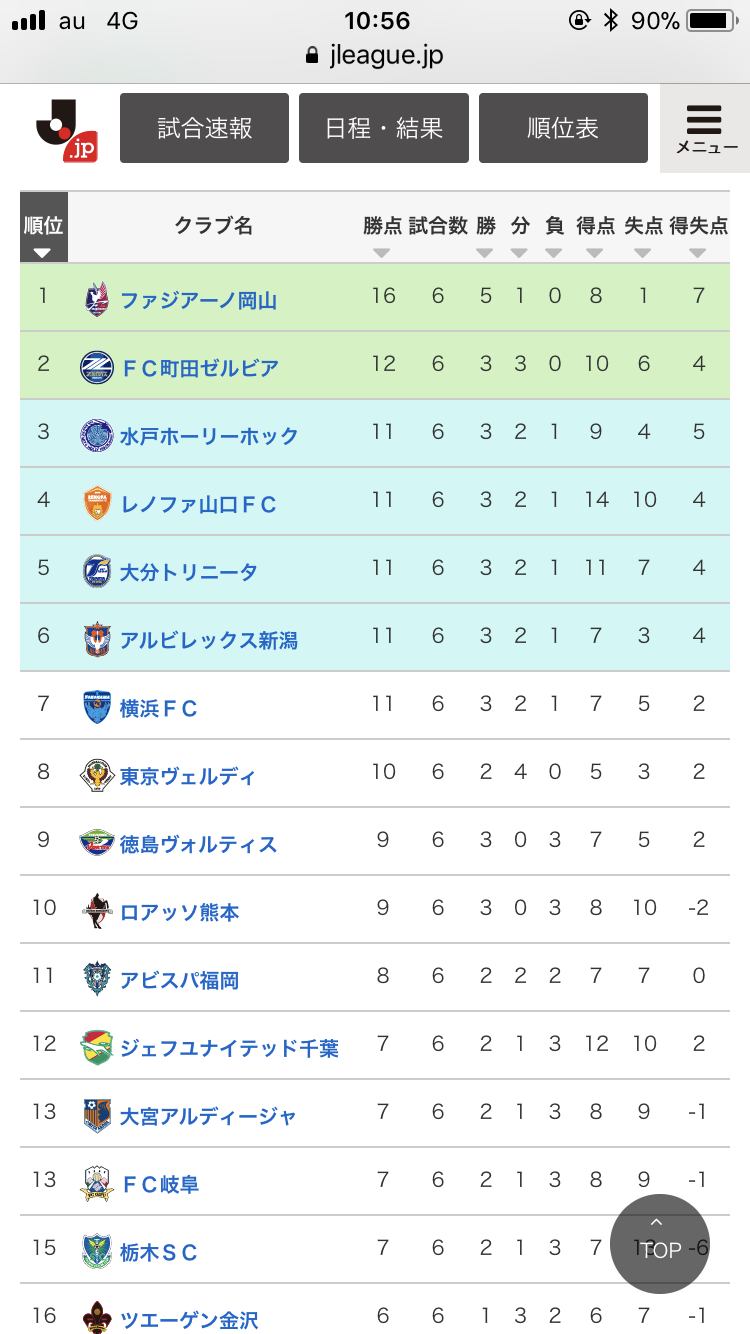
Task: Open the 大分トリニータ club link
Action: click(x=188, y=572)
